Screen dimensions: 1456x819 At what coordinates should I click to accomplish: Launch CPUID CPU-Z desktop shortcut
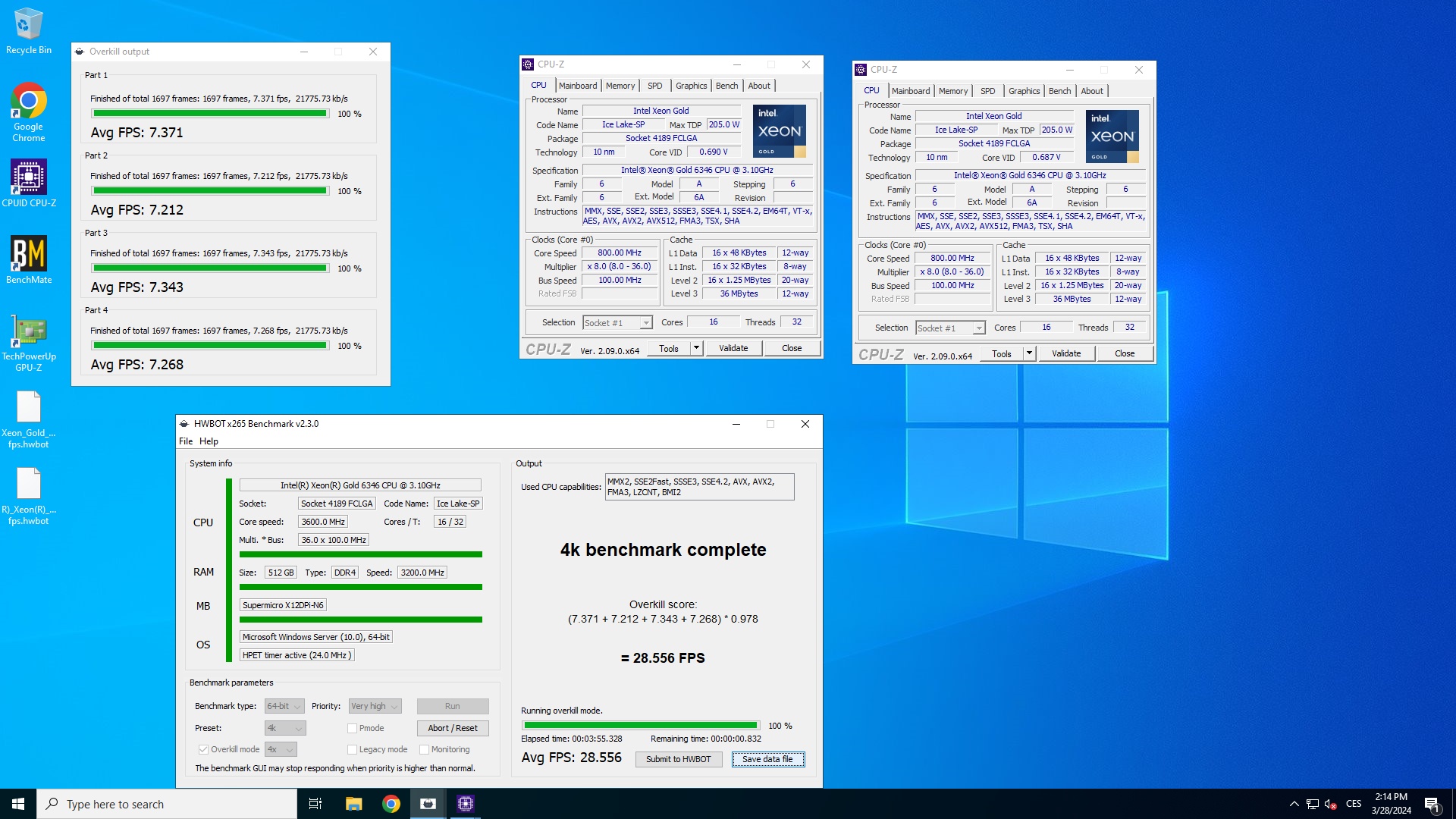pyautogui.click(x=29, y=183)
